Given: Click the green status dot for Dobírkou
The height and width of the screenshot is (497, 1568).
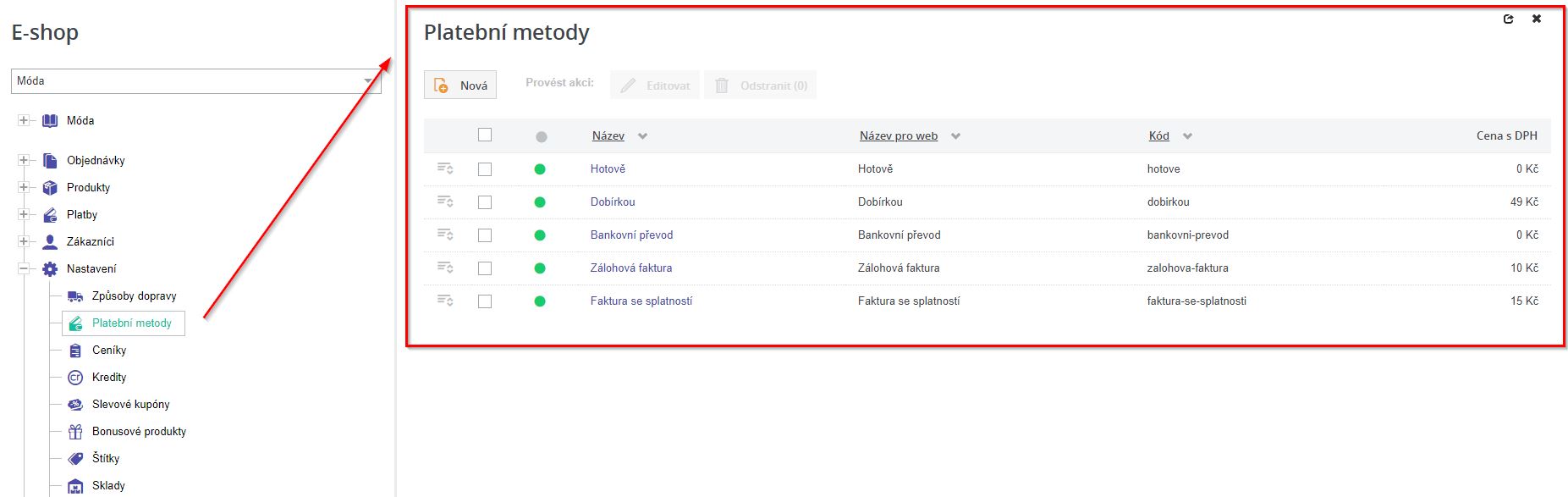Looking at the screenshot, I should [540, 202].
